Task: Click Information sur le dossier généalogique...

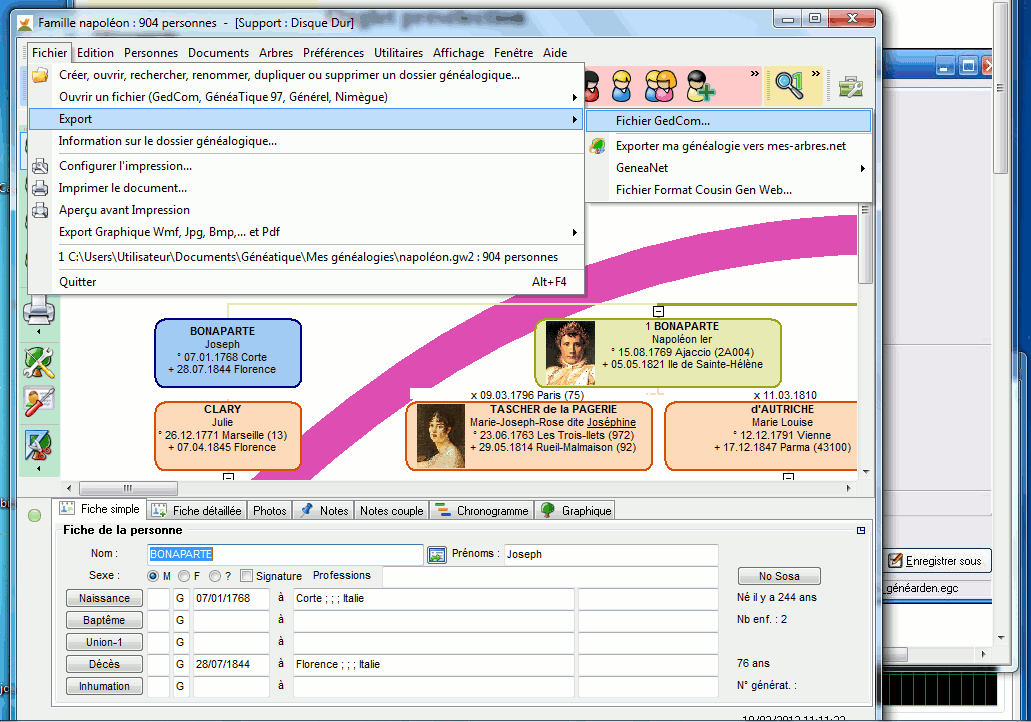Action: [x=306, y=141]
